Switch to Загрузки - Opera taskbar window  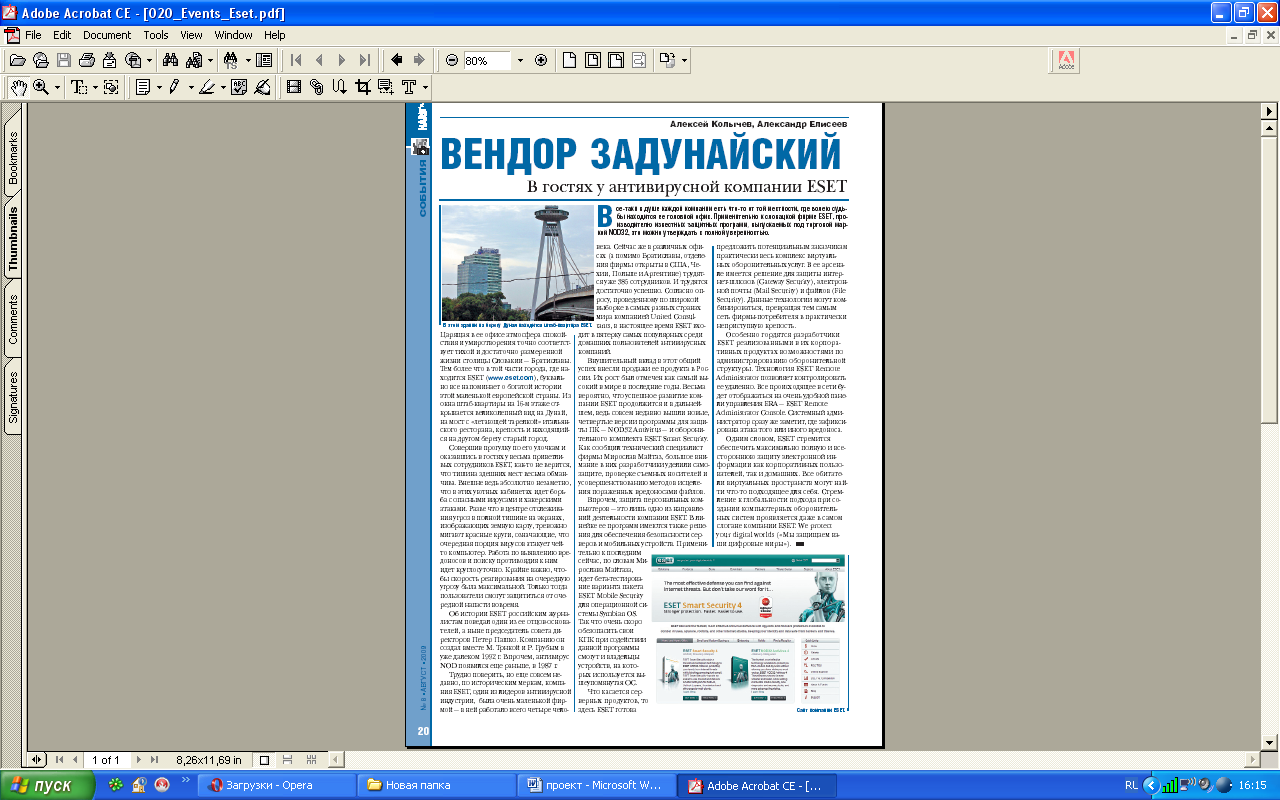(x=279, y=785)
